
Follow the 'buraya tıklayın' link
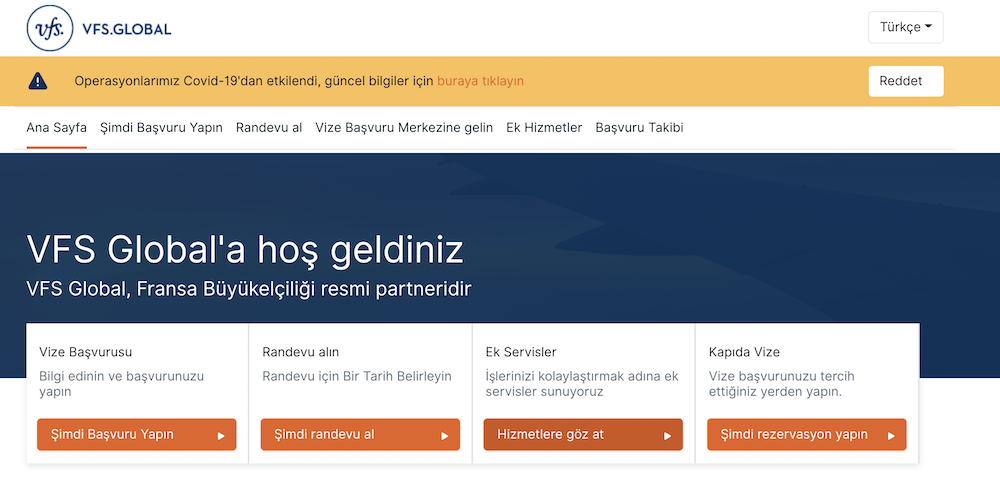point(480,81)
